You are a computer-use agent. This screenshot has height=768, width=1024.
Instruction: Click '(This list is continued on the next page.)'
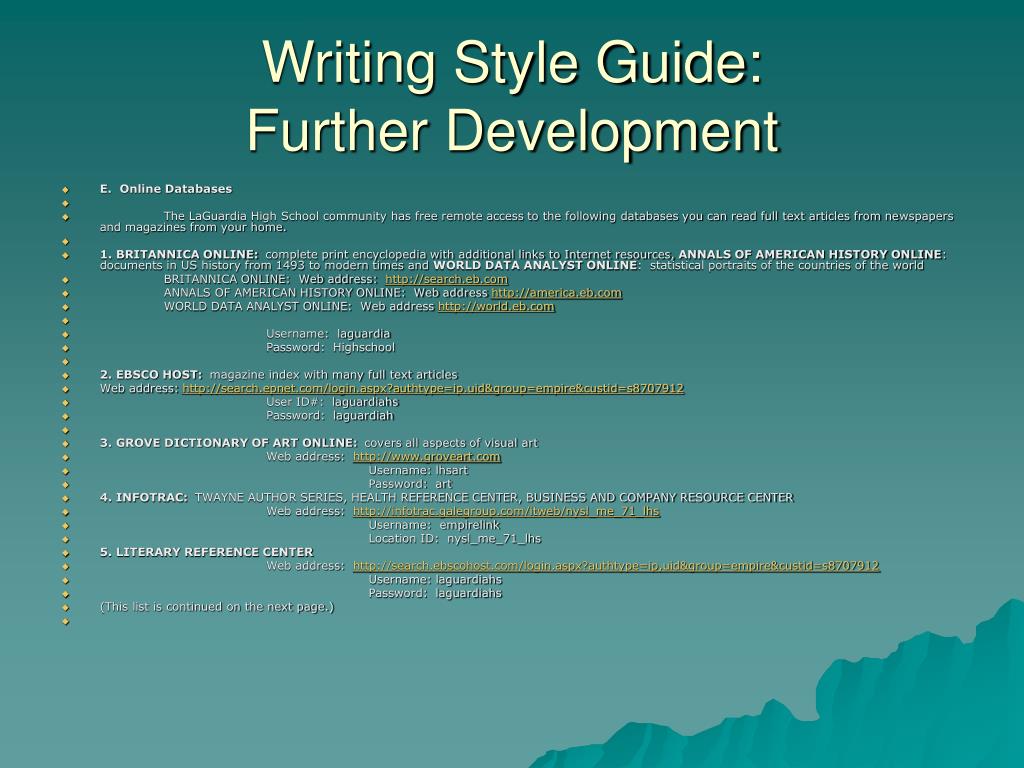(217, 607)
